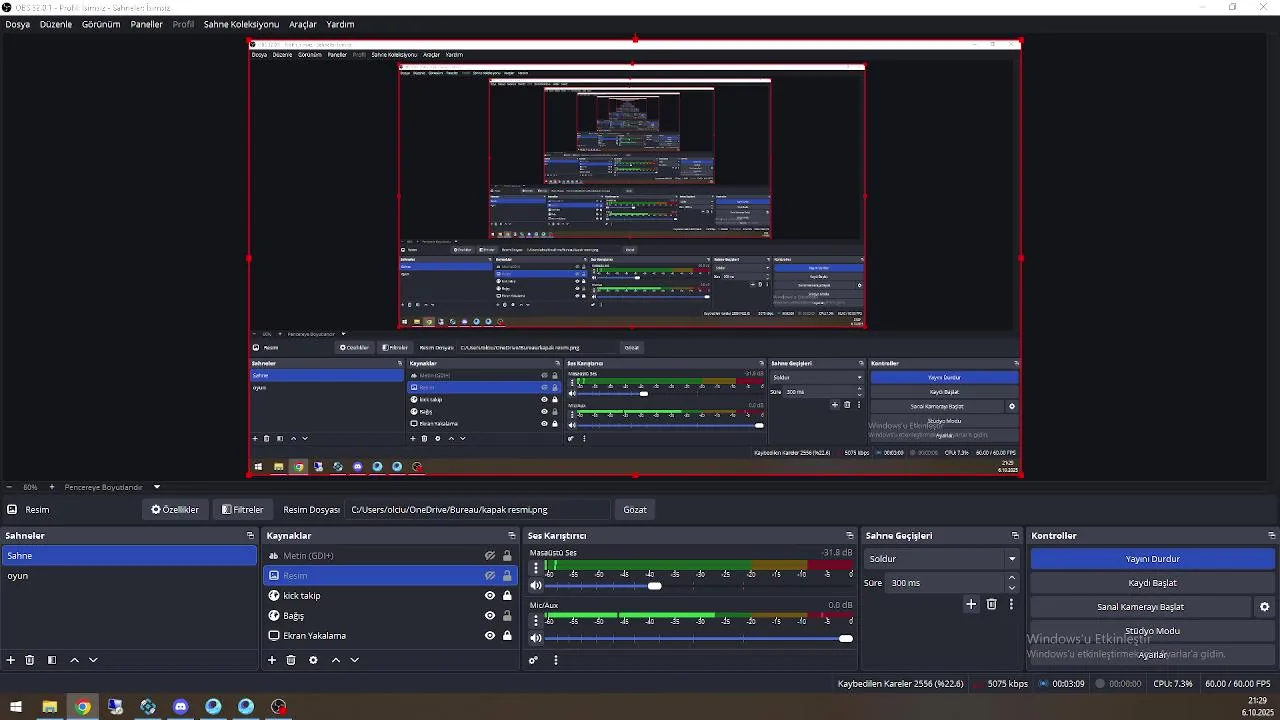This screenshot has width=1280, height=720.
Task: Toggle lock on Metin (GDI+) source
Action: [507, 556]
